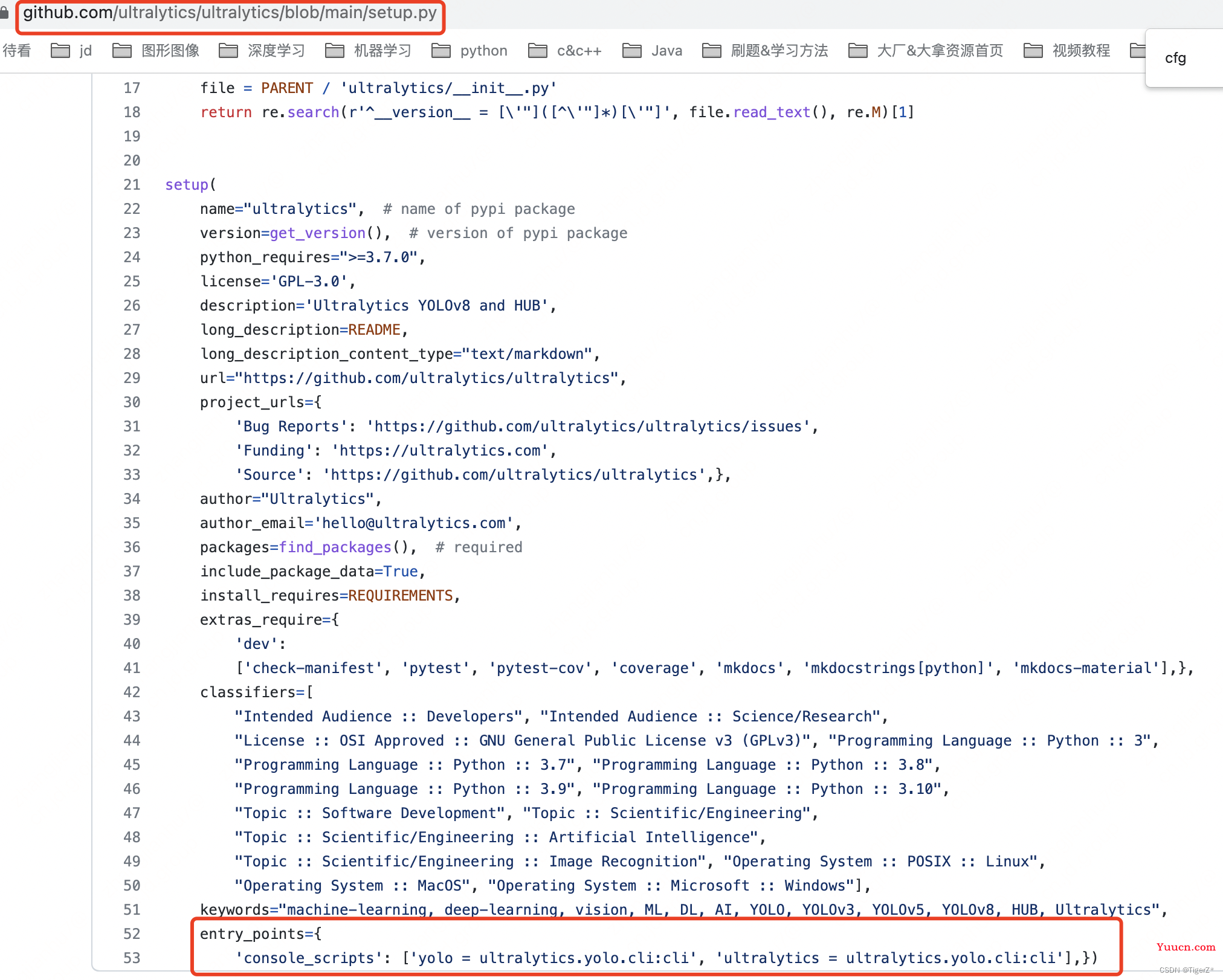
Task: Click the lock icon beside the URL
Action: 4,13
